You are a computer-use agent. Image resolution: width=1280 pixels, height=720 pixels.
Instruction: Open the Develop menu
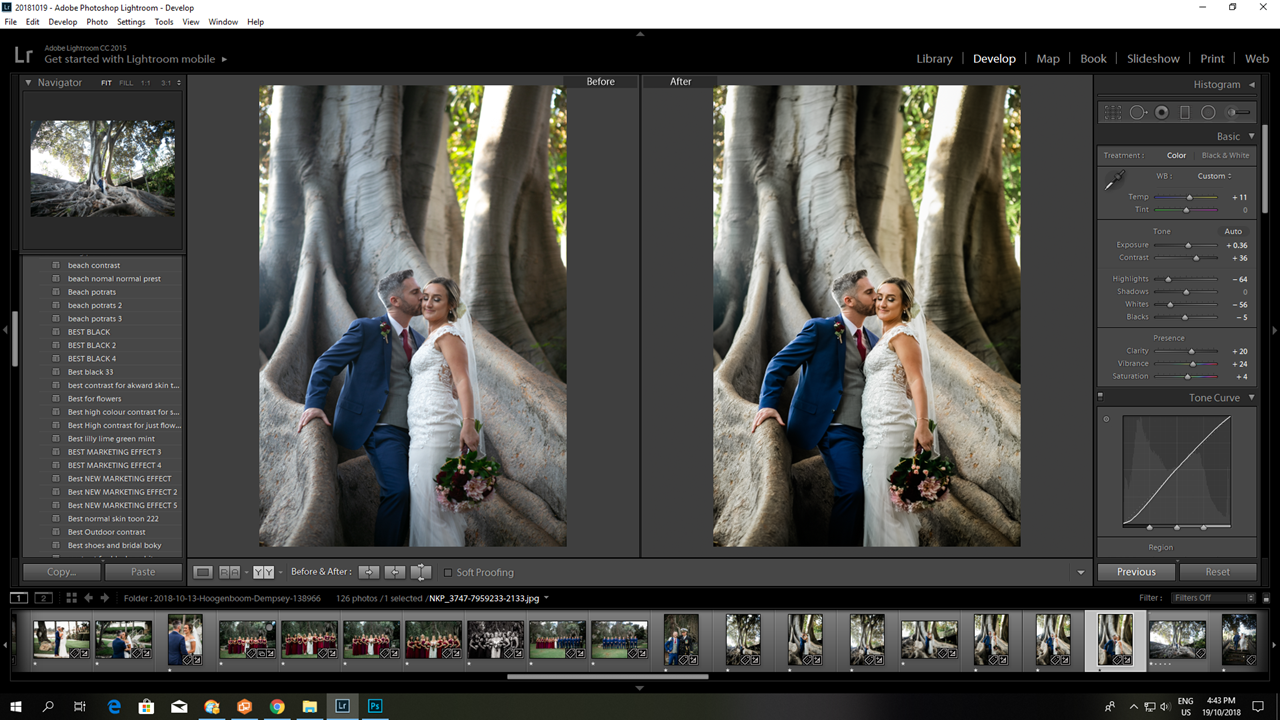coord(62,21)
